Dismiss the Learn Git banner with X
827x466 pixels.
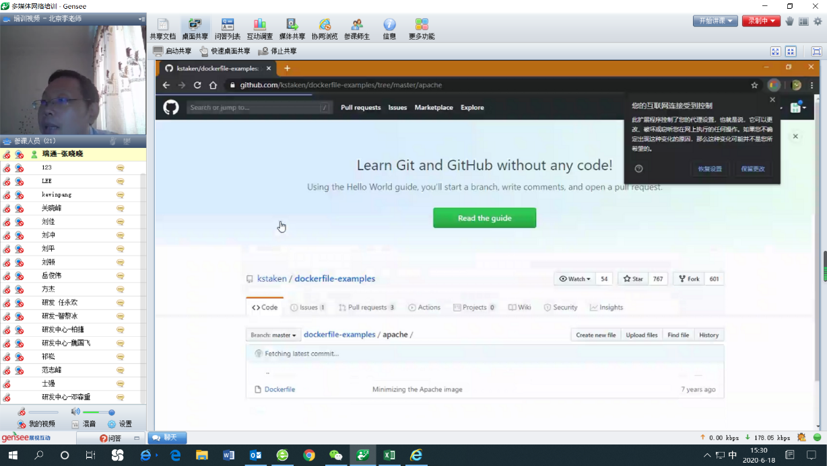click(x=795, y=136)
